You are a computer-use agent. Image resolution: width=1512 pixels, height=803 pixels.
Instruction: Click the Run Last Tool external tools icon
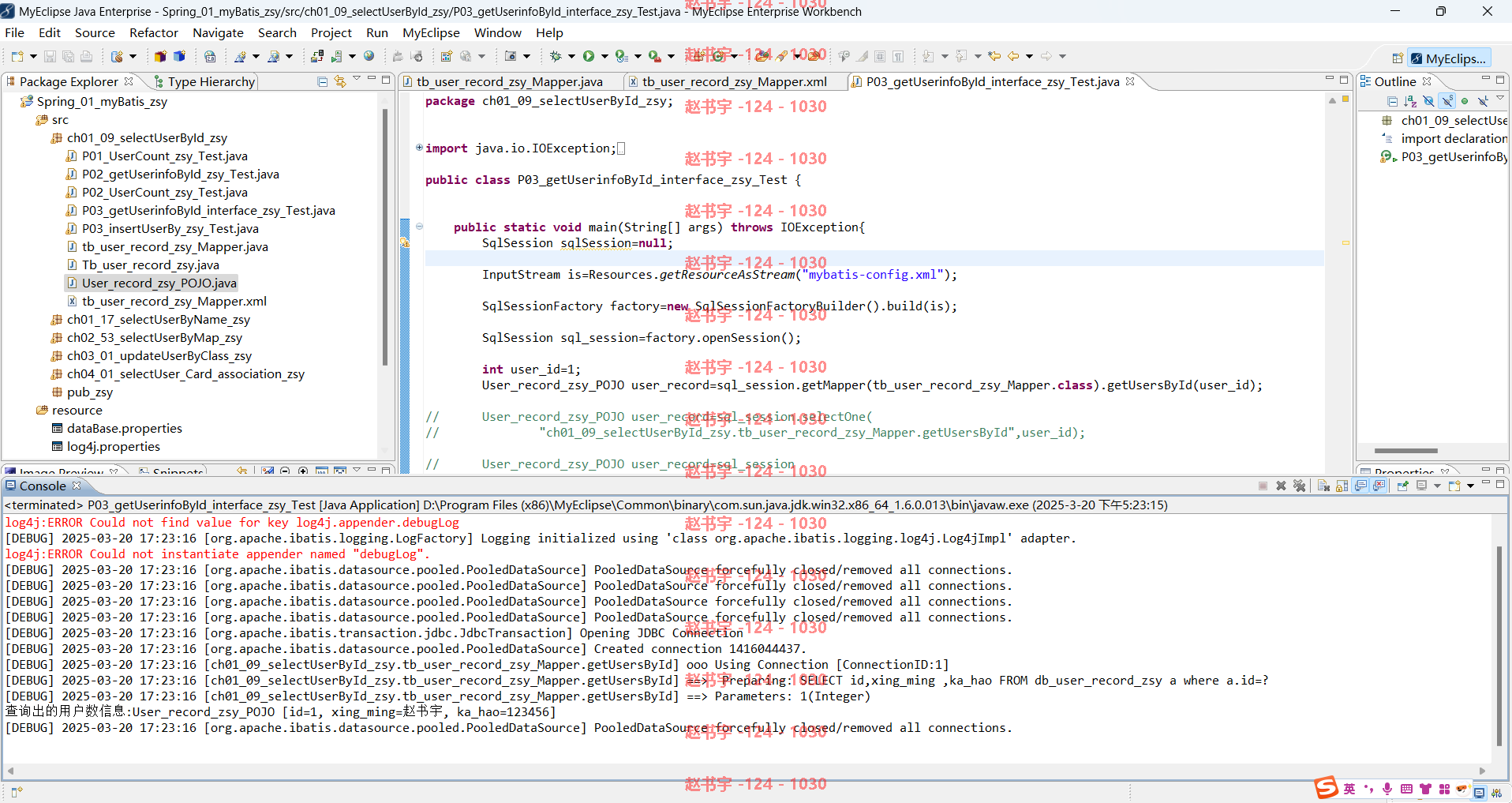(x=654, y=56)
